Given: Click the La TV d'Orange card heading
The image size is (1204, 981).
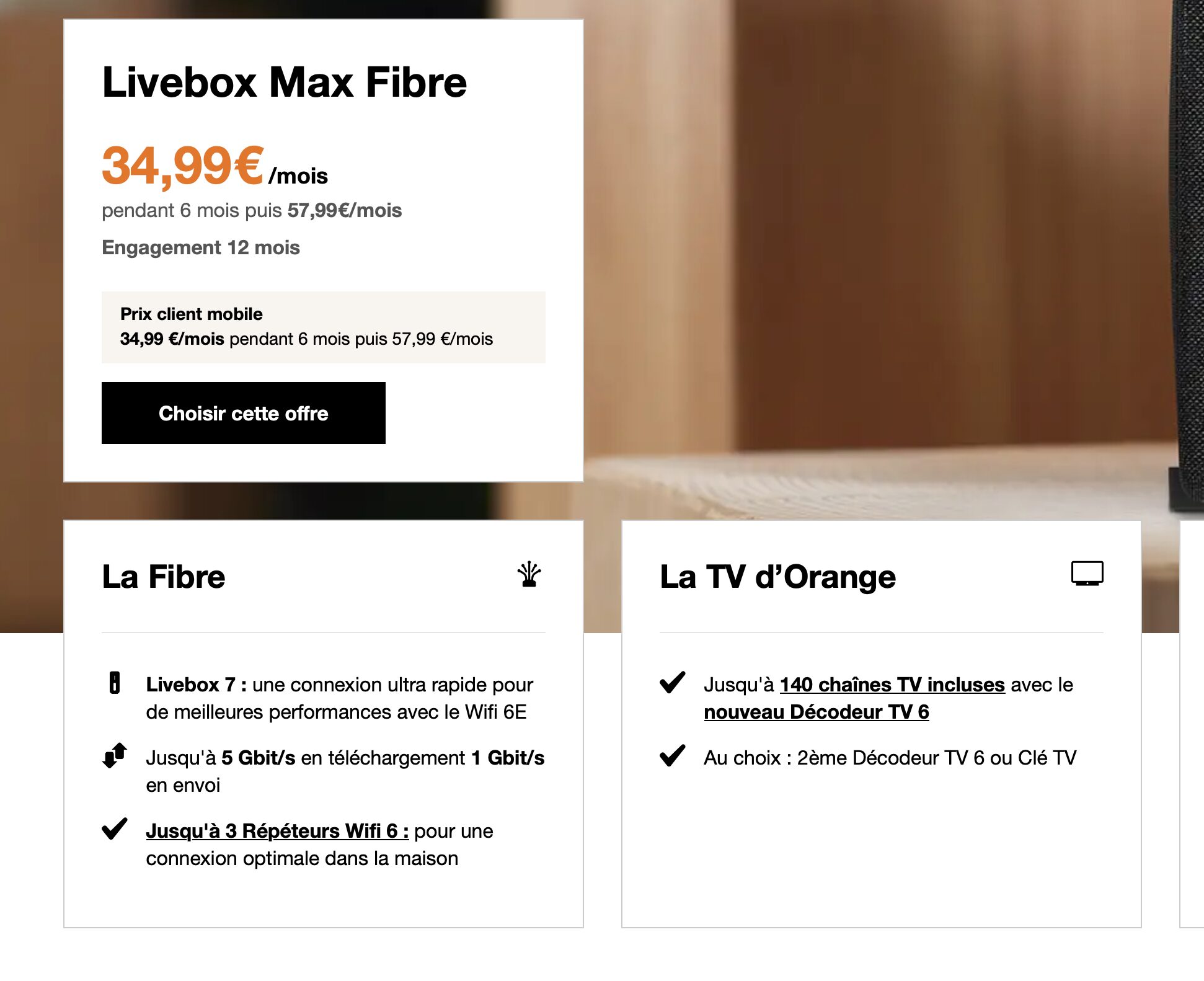Looking at the screenshot, I should pos(778,577).
